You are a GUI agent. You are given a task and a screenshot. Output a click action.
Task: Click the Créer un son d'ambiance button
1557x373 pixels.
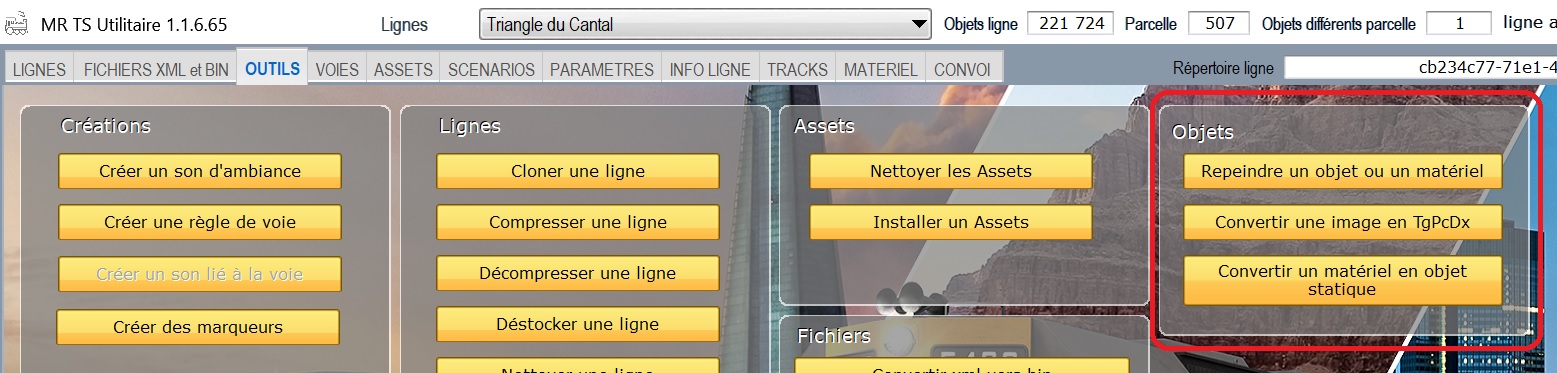(x=200, y=171)
